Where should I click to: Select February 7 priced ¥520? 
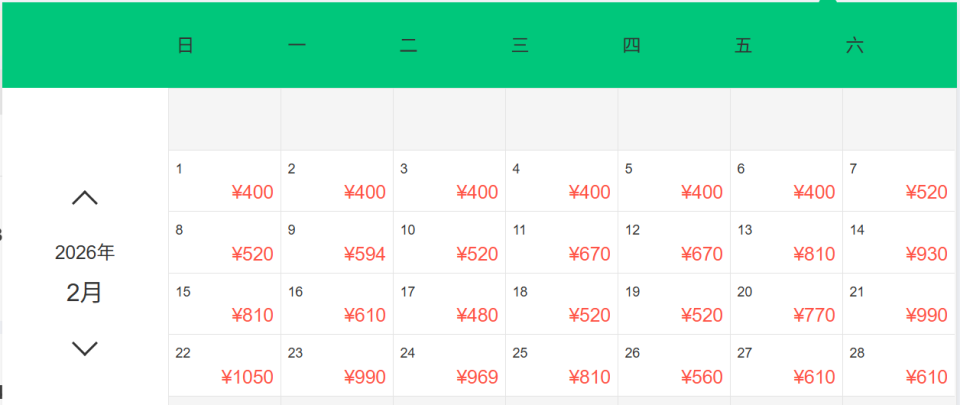[x=899, y=181]
